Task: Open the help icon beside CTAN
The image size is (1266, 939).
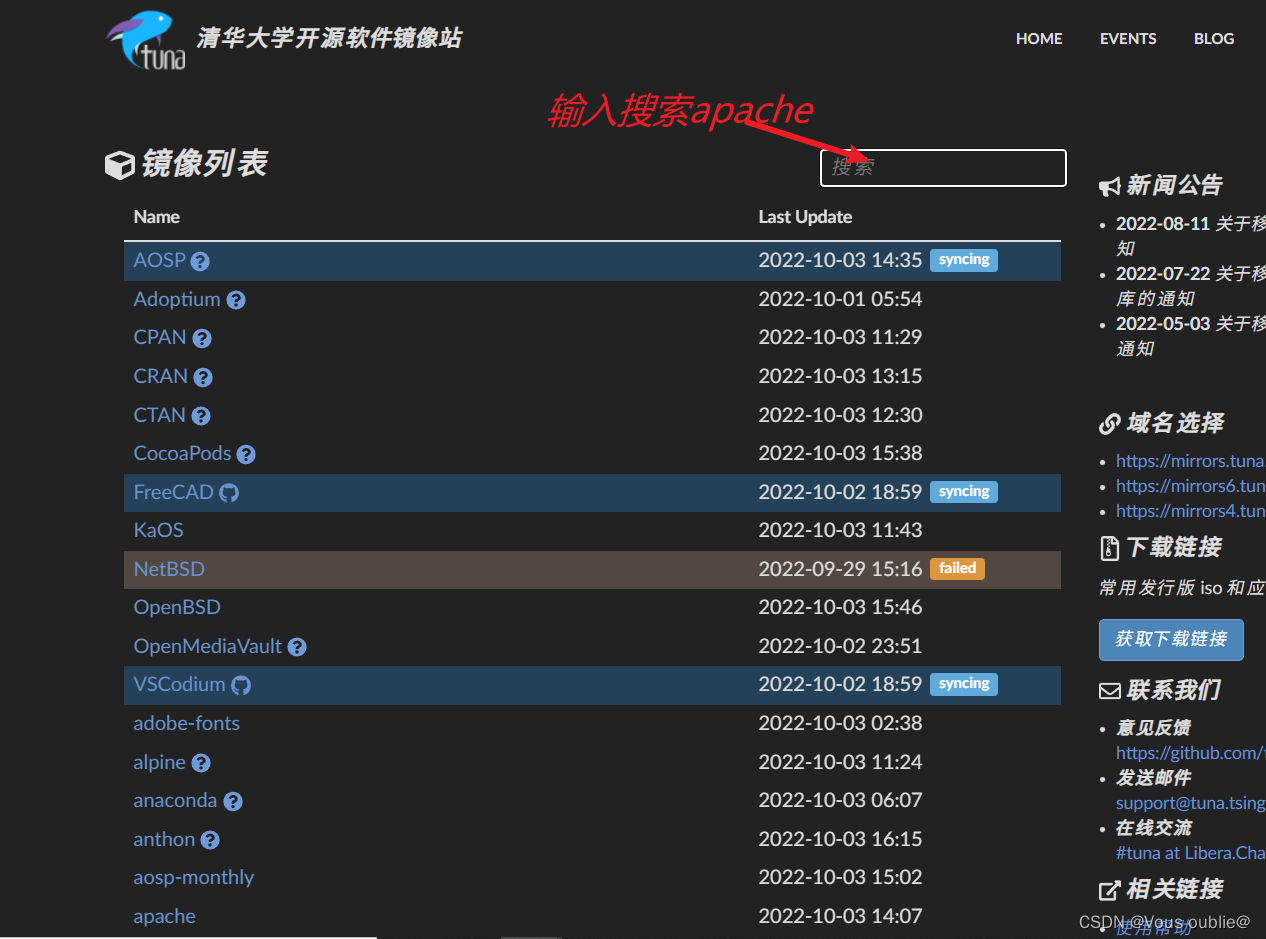Action: [201, 416]
